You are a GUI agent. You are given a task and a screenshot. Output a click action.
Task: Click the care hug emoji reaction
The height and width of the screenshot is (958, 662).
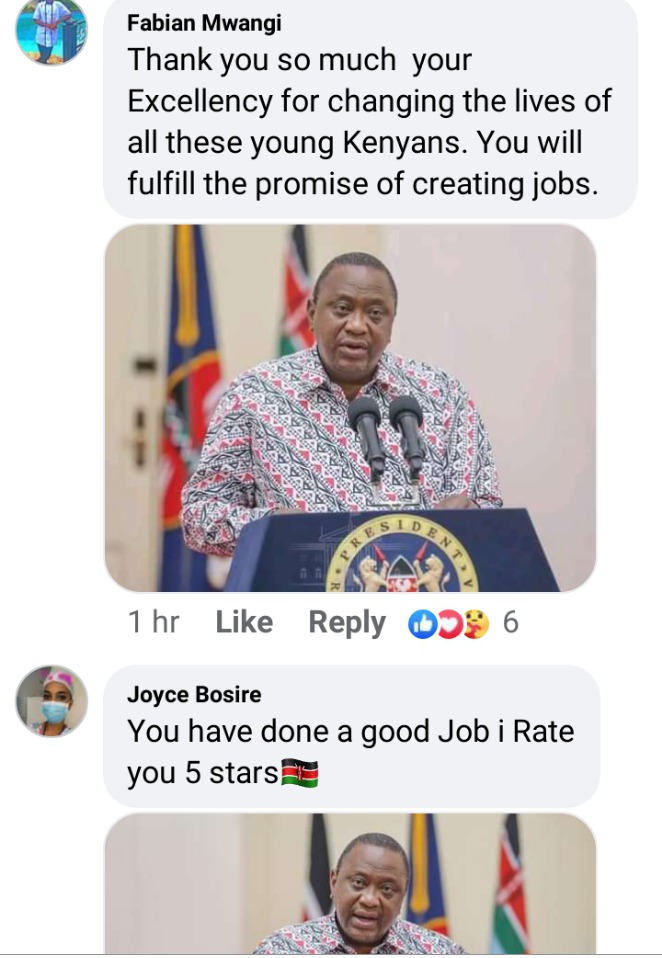[476, 624]
